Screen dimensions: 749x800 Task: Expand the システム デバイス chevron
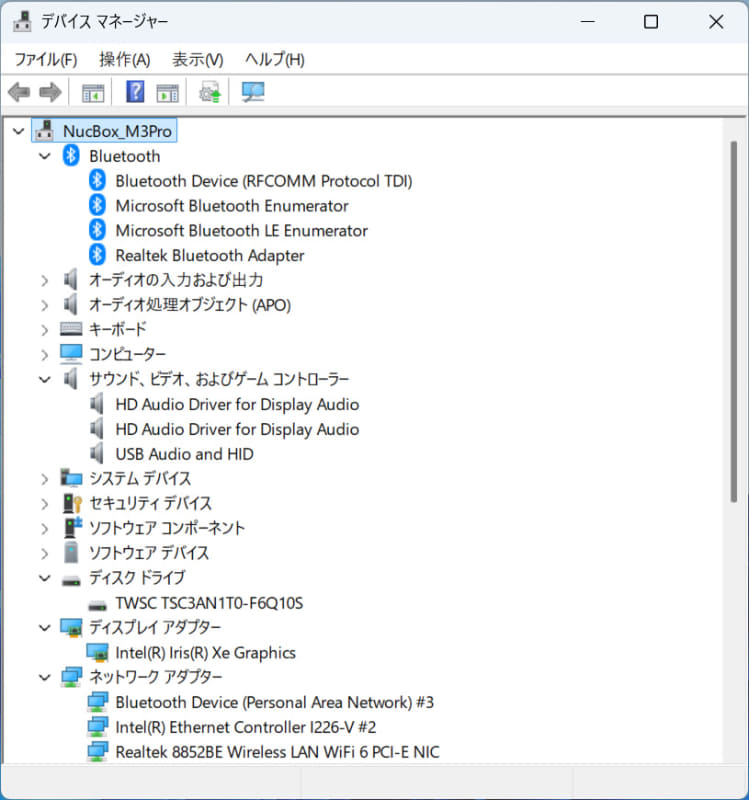pos(45,479)
